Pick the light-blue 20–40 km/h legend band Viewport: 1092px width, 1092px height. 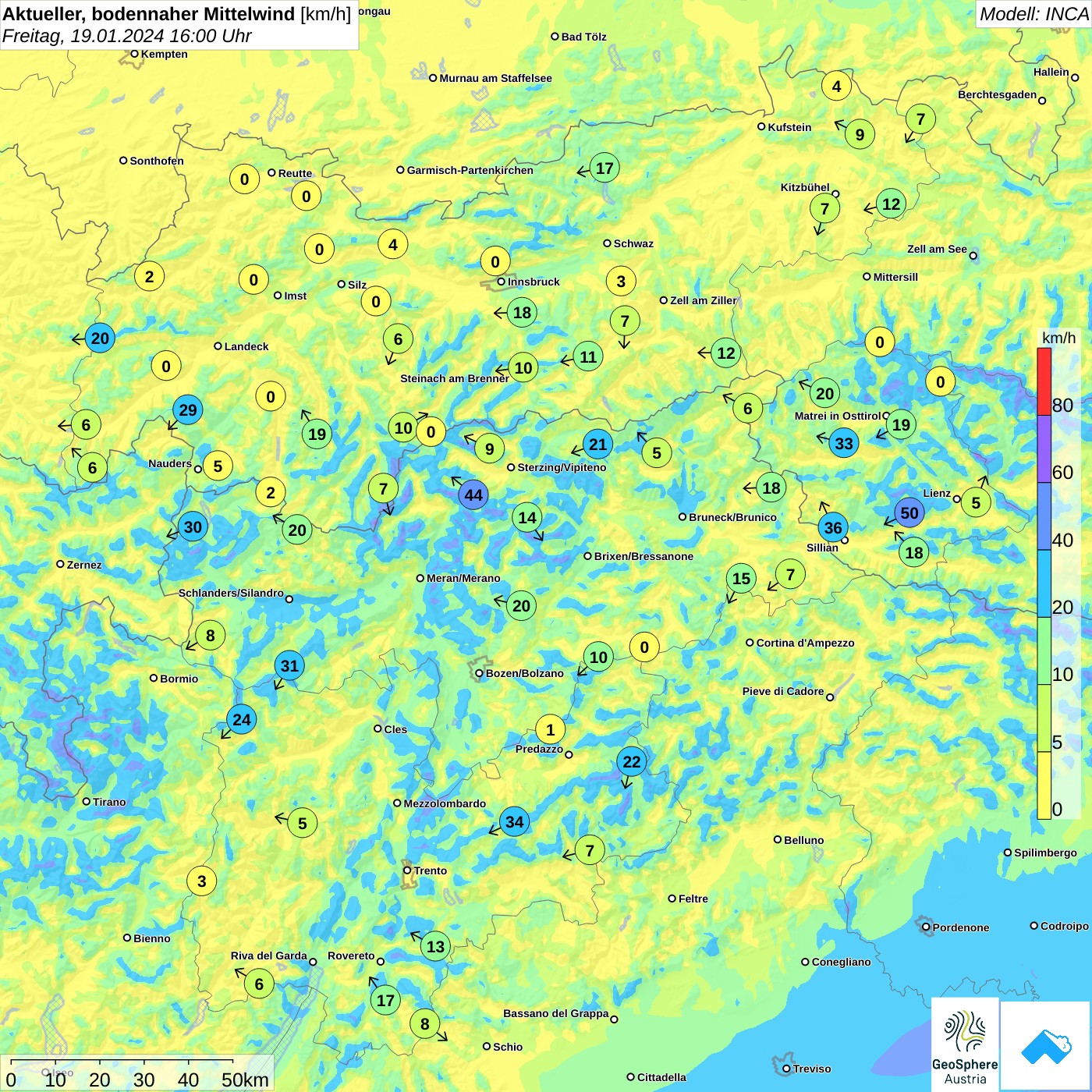[x=1044, y=584]
